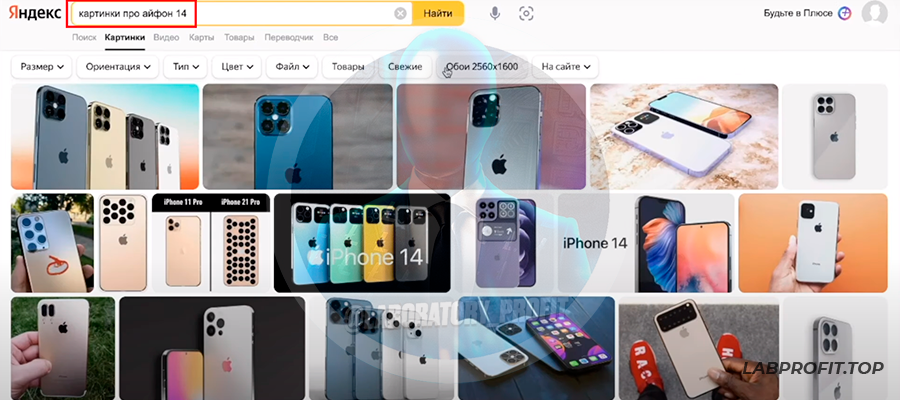This screenshot has width=900, height=400.
Task: Expand the Размер filter dropdown
Action: pos(41,67)
